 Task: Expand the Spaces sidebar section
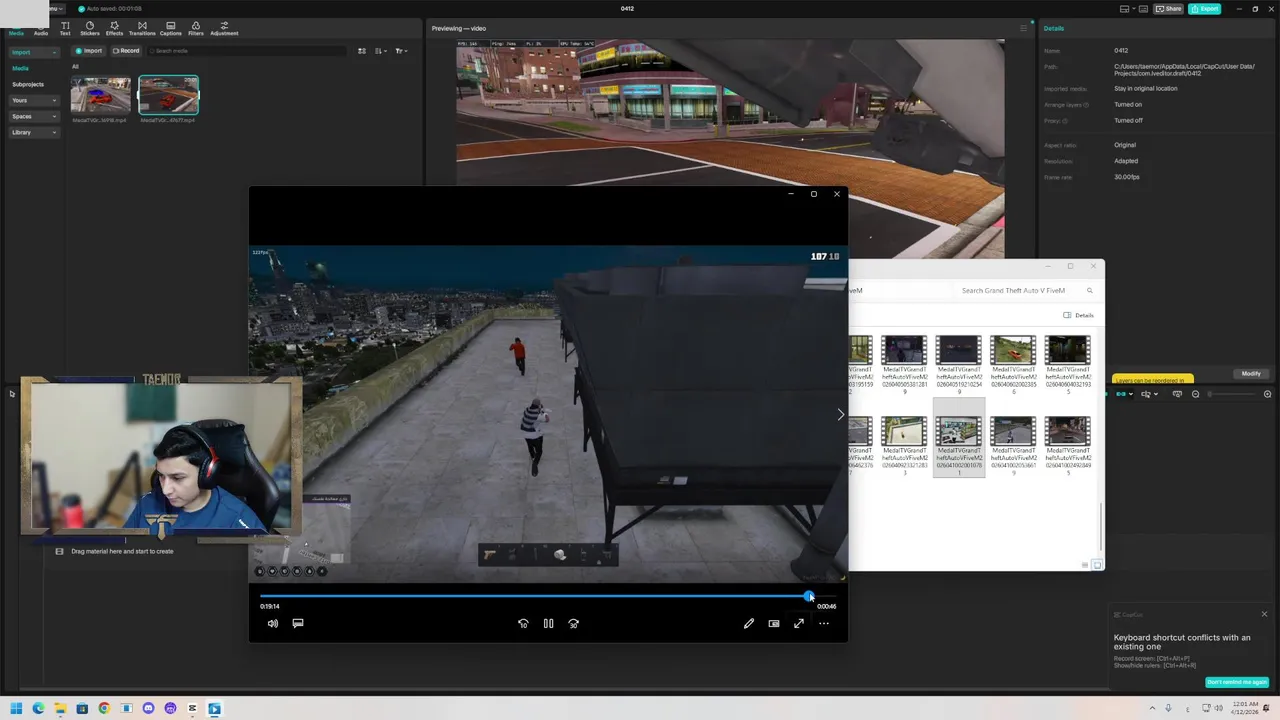point(34,116)
